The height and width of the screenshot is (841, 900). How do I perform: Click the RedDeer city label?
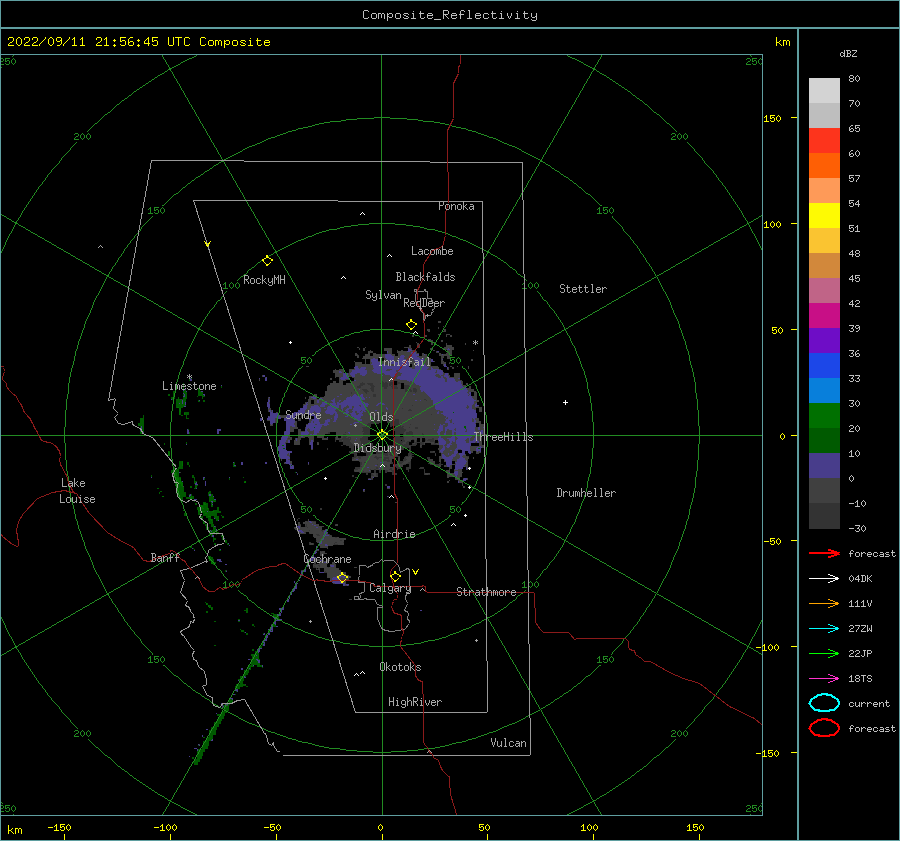424,303
